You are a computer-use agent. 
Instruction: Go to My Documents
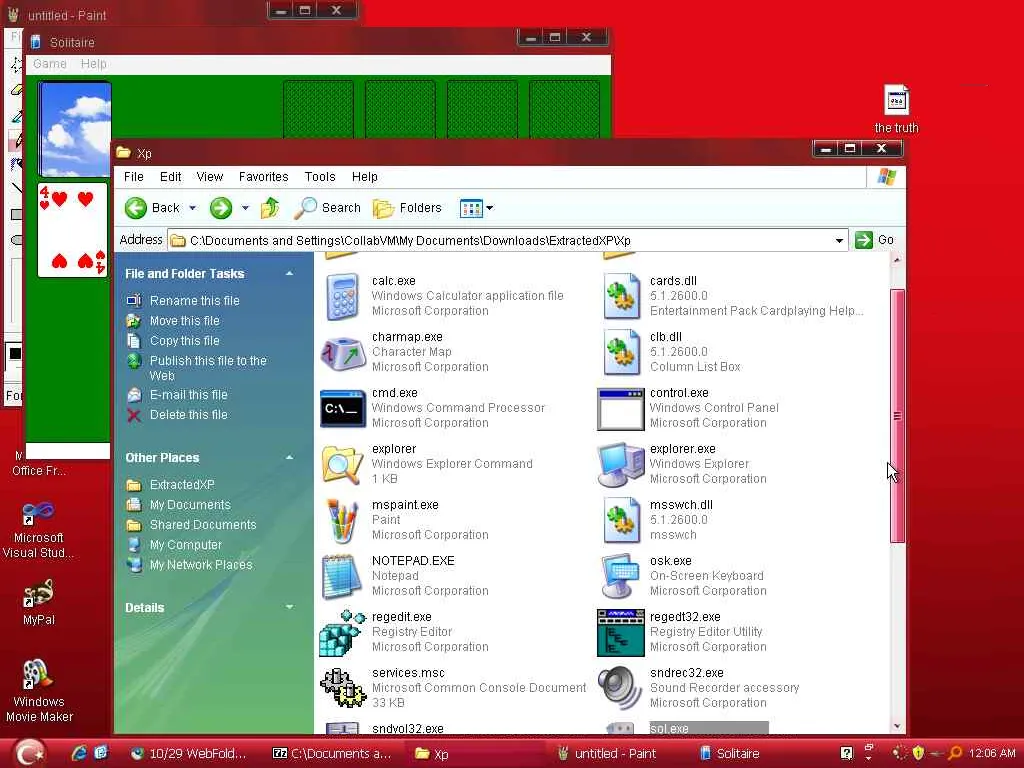tap(190, 505)
